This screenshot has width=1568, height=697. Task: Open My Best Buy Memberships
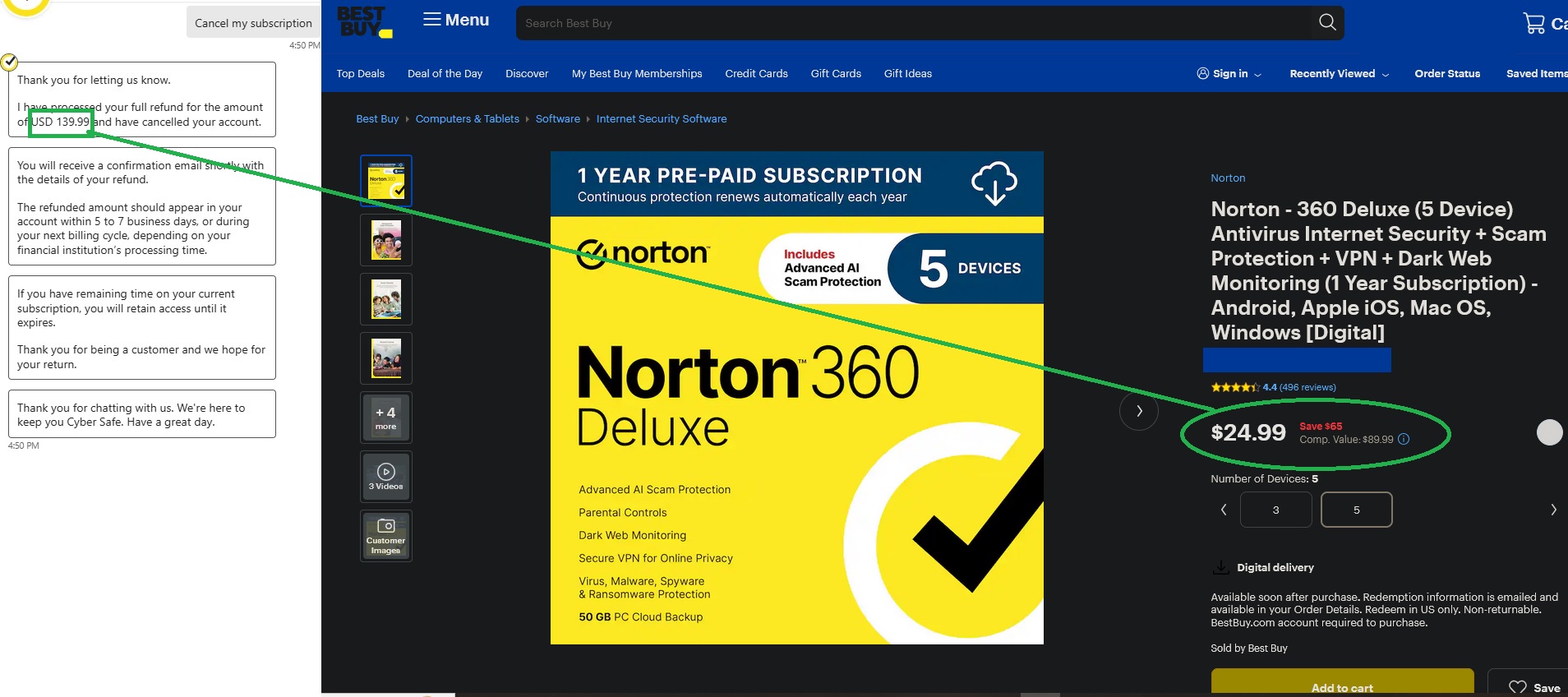point(637,73)
